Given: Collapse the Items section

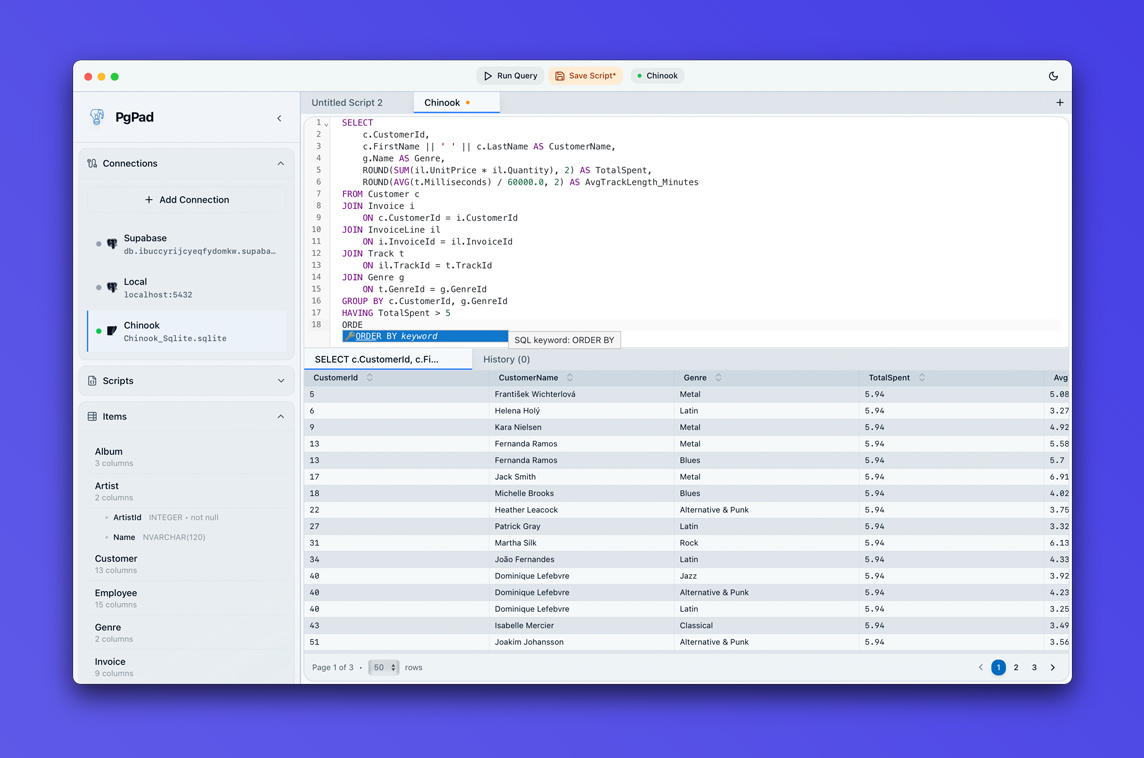Looking at the screenshot, I should [280, 417].
